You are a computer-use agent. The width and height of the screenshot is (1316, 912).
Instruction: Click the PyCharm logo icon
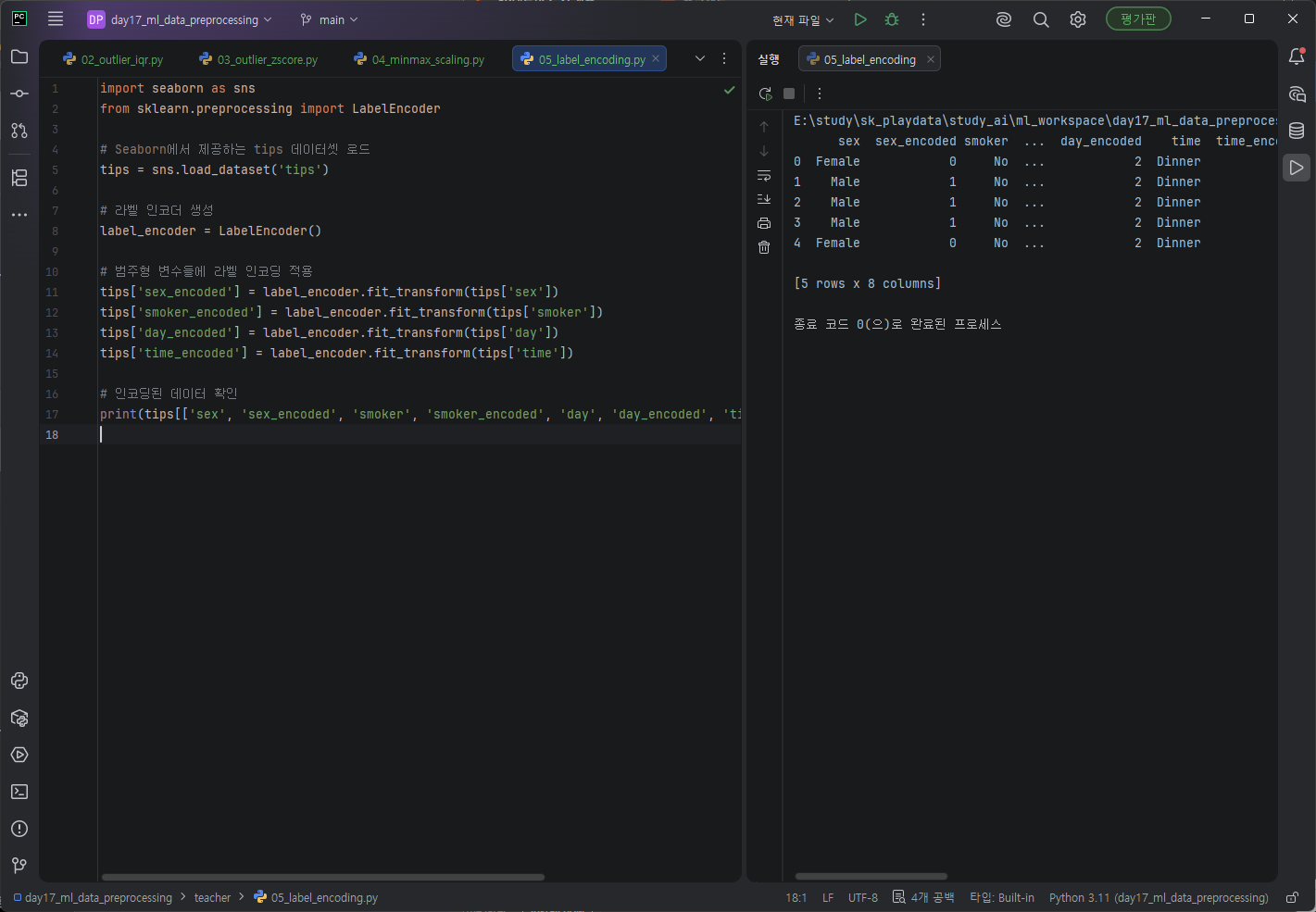(x=19, y=19)
